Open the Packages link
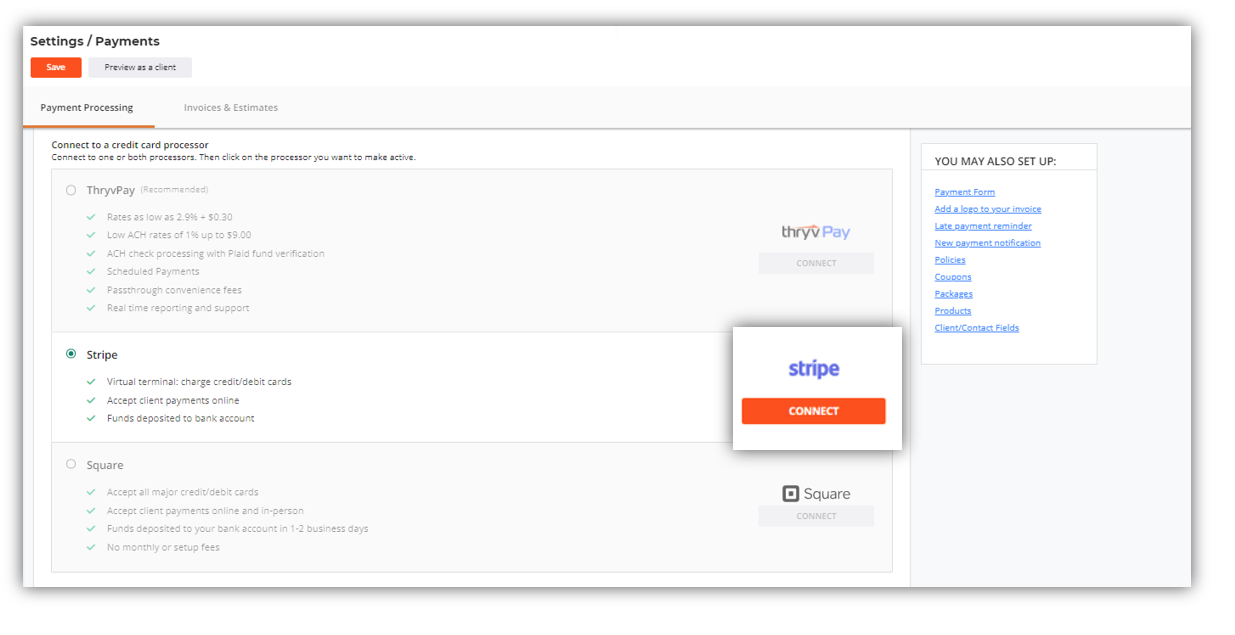1235x635 pixels. click(954, 294)
